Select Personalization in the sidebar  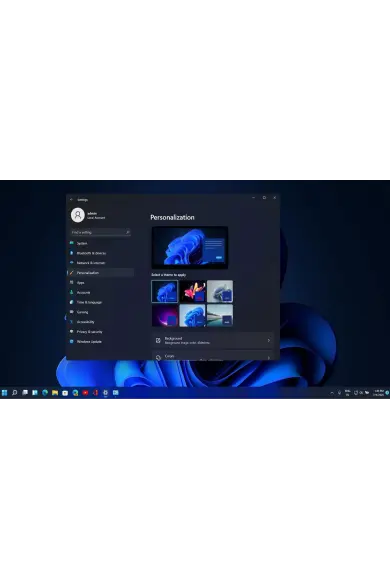click(100, 273)
